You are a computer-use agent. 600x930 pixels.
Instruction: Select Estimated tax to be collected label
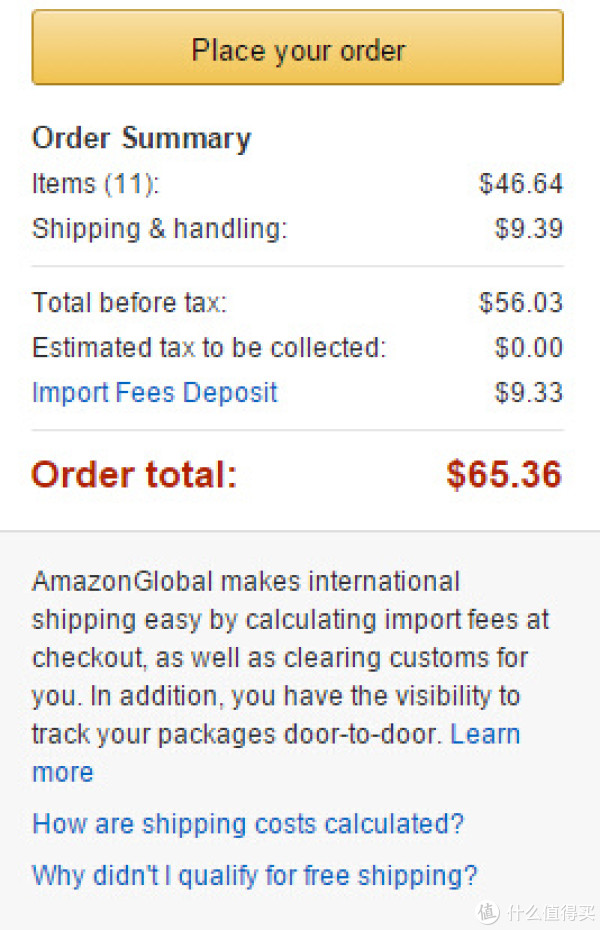coord(209,348)
